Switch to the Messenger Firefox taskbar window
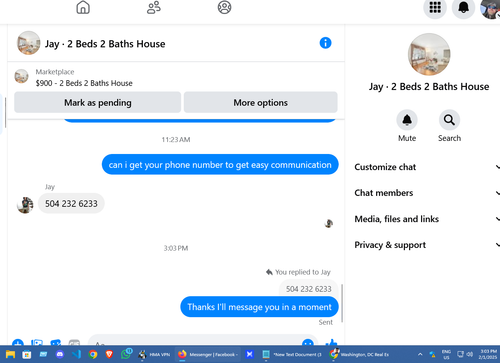500x363 pixels. pos(207,354)
